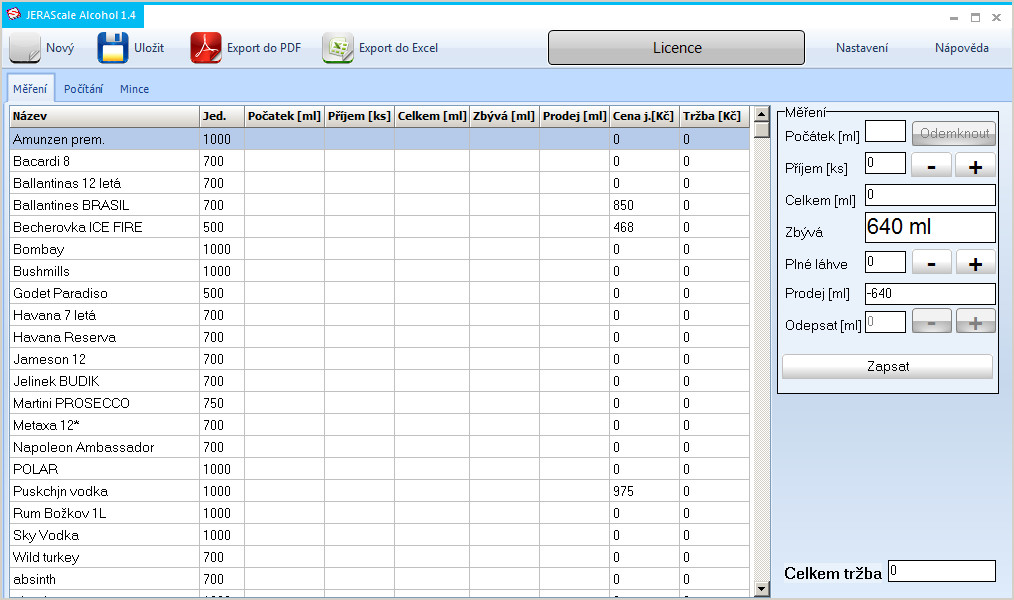Increase Příjem [ks] with plus button
The height and width of the screenshot is (600, 1014).
pos(975,166)
